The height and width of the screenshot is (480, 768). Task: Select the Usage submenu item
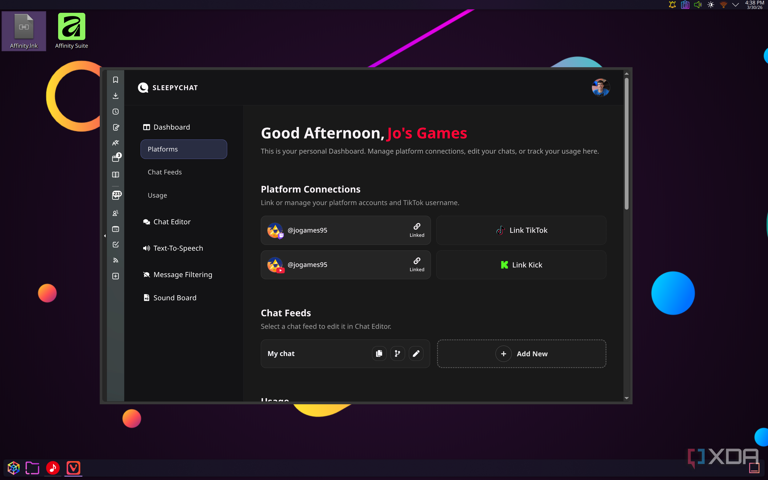click(157, 195)
